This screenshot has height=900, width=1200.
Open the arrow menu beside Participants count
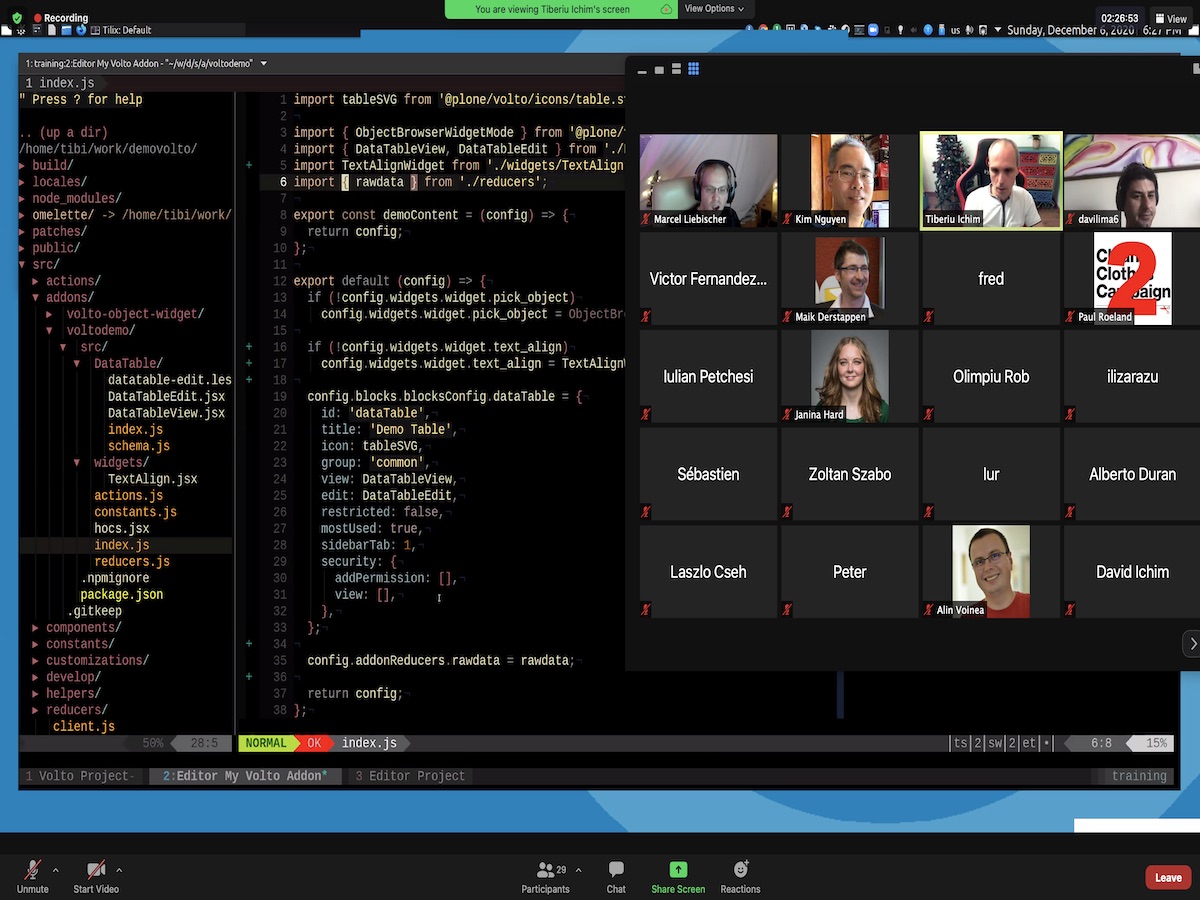(578, 870)
